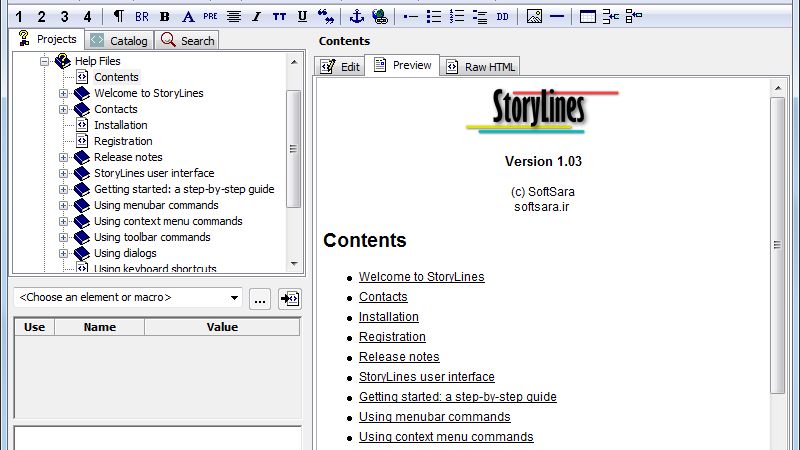Select Installation in project tree
The width and height of the screenshot is (800, 450).
pyautogui.click(x=120, y=125)
